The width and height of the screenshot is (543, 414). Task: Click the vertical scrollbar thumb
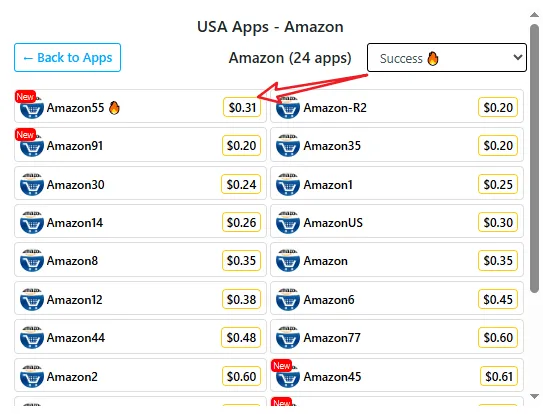(534, 159)
